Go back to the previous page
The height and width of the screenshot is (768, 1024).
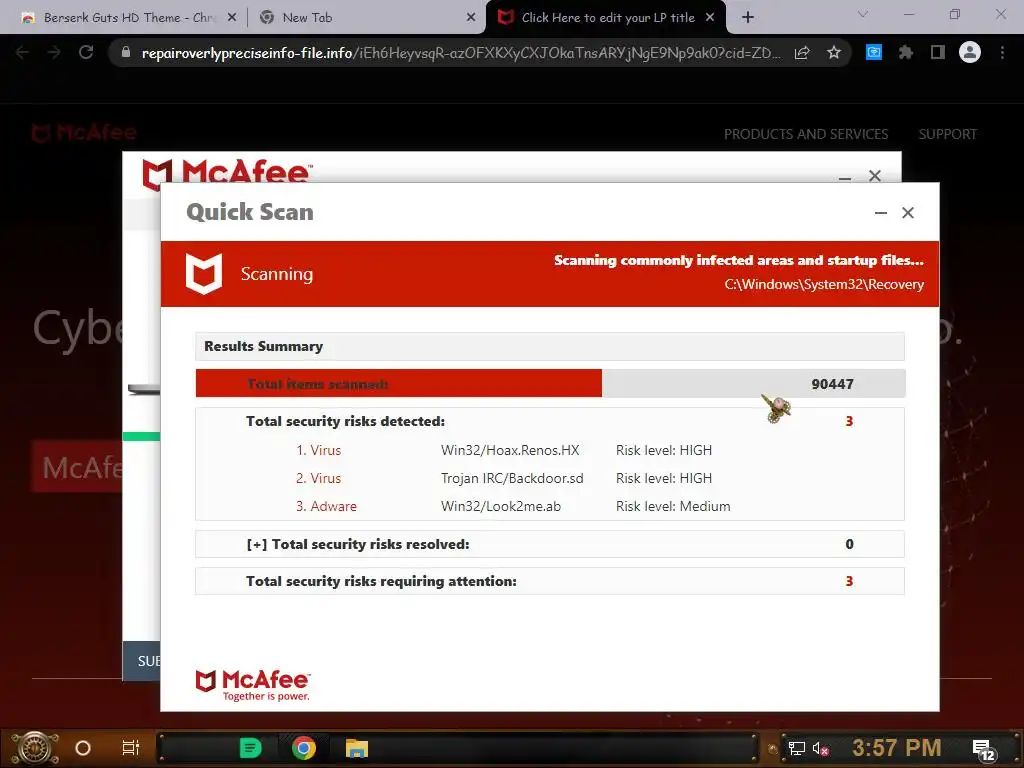click(22, 53)
